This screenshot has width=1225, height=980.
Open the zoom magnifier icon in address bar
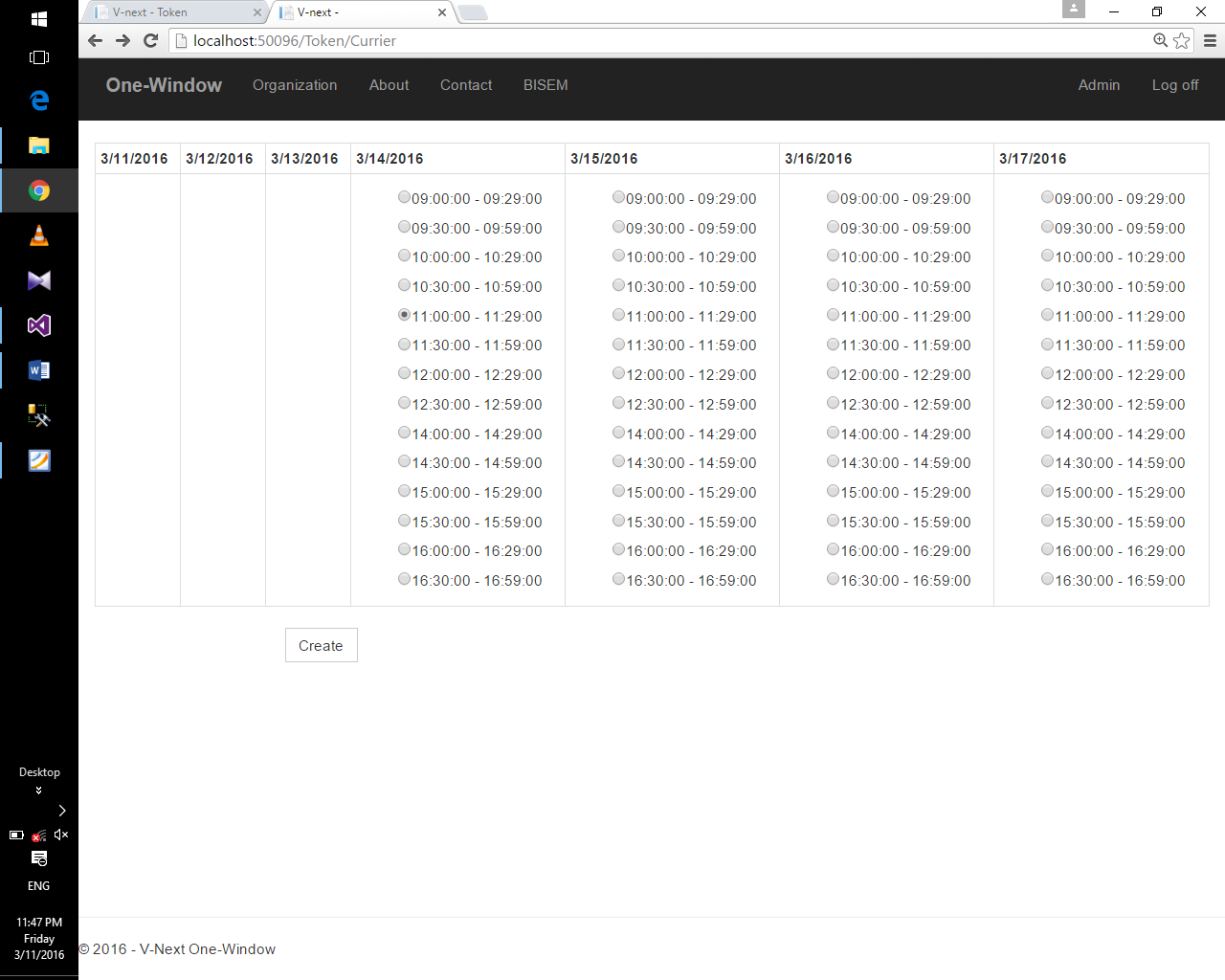(x=1161, y=40)
